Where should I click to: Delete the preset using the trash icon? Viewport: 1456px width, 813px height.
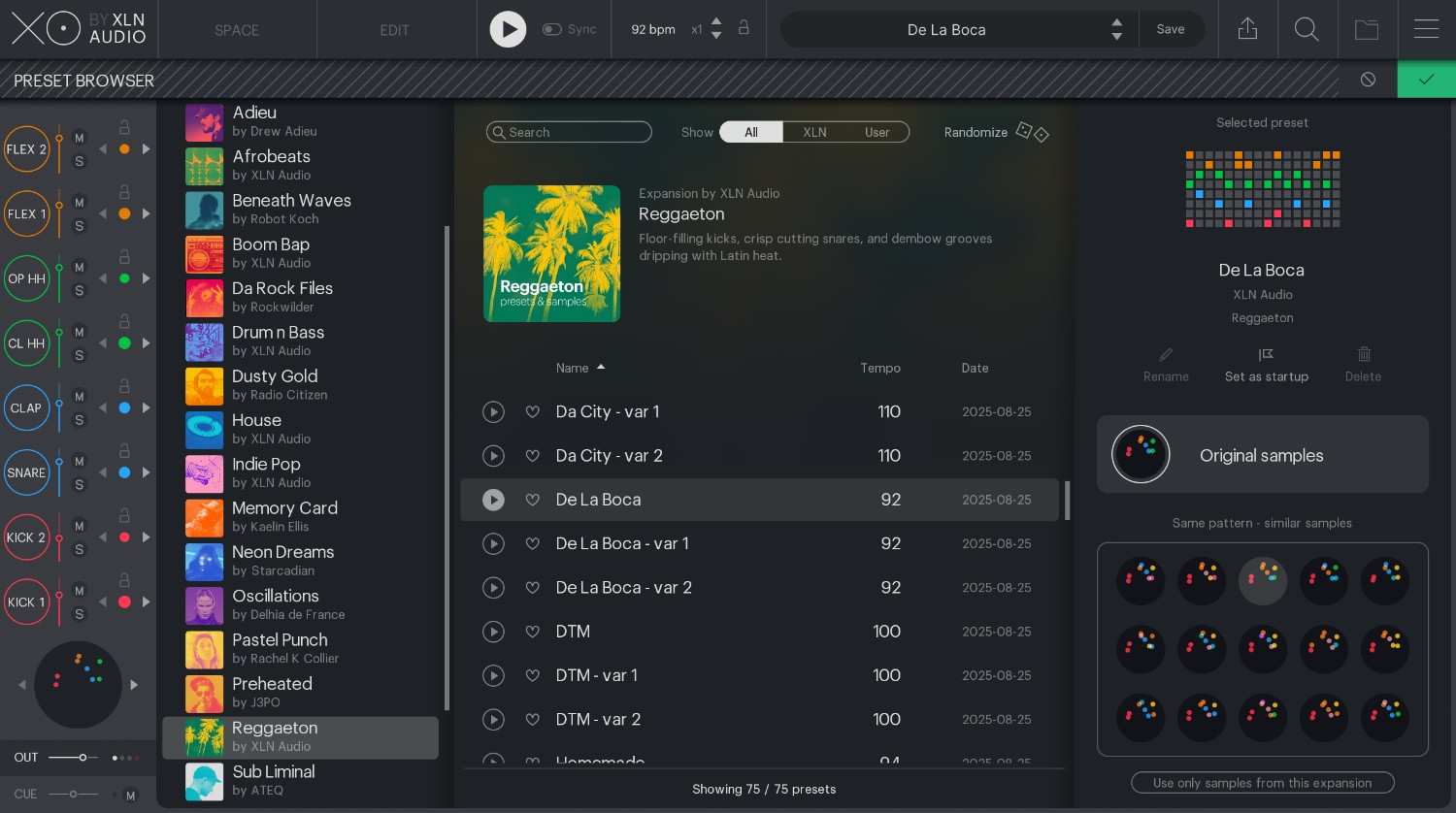[1363, 355]
